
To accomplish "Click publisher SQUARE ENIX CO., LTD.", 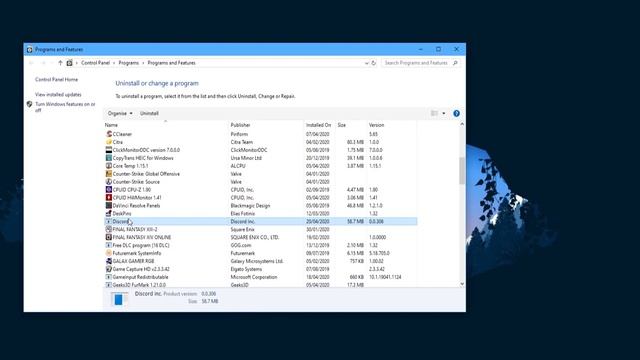I will [x=255, y=237].
